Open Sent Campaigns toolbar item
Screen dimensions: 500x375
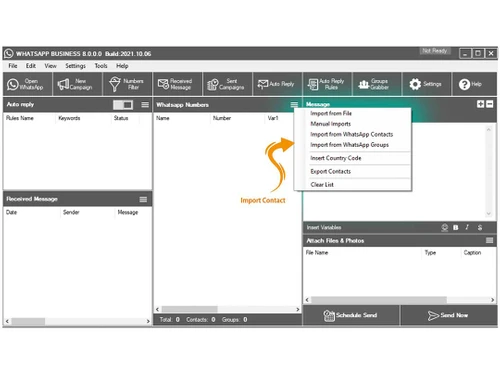tap(227, 84)
